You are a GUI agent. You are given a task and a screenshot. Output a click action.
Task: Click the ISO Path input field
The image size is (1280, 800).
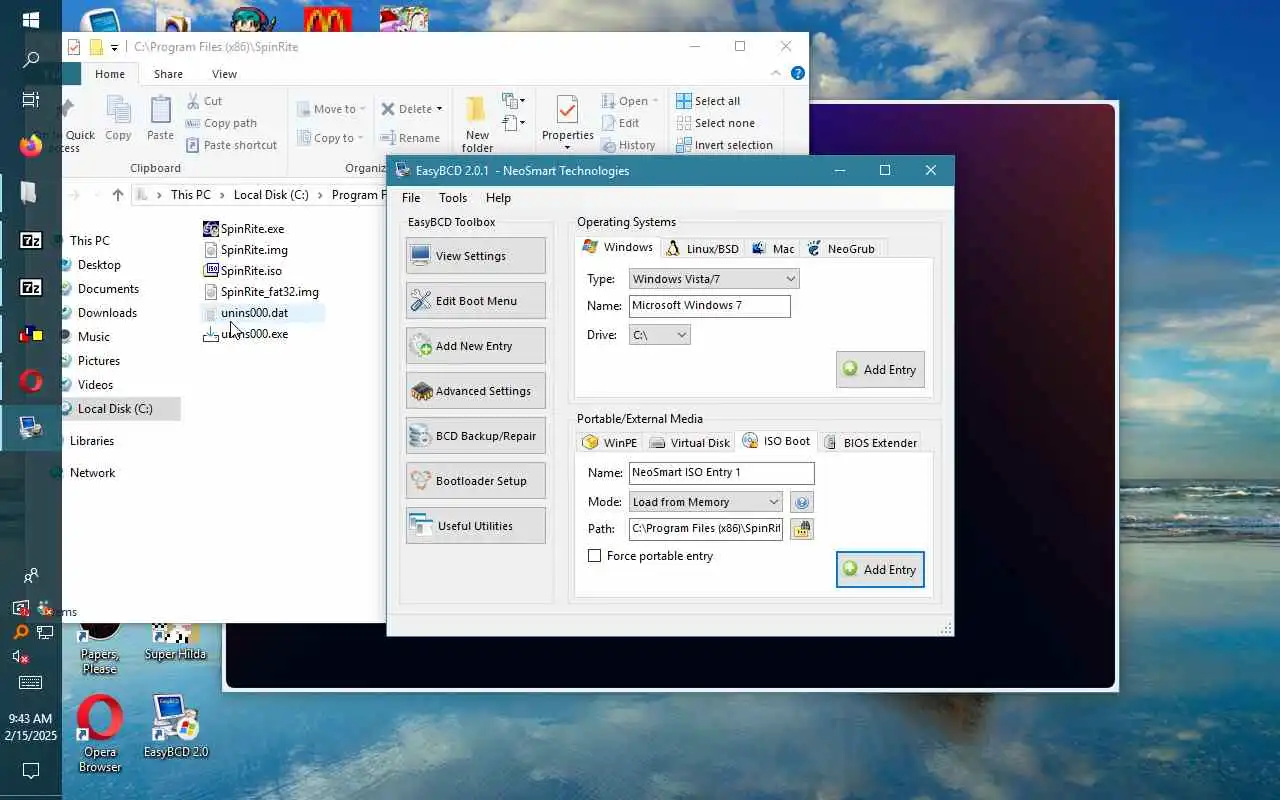(x=705, y=529)
